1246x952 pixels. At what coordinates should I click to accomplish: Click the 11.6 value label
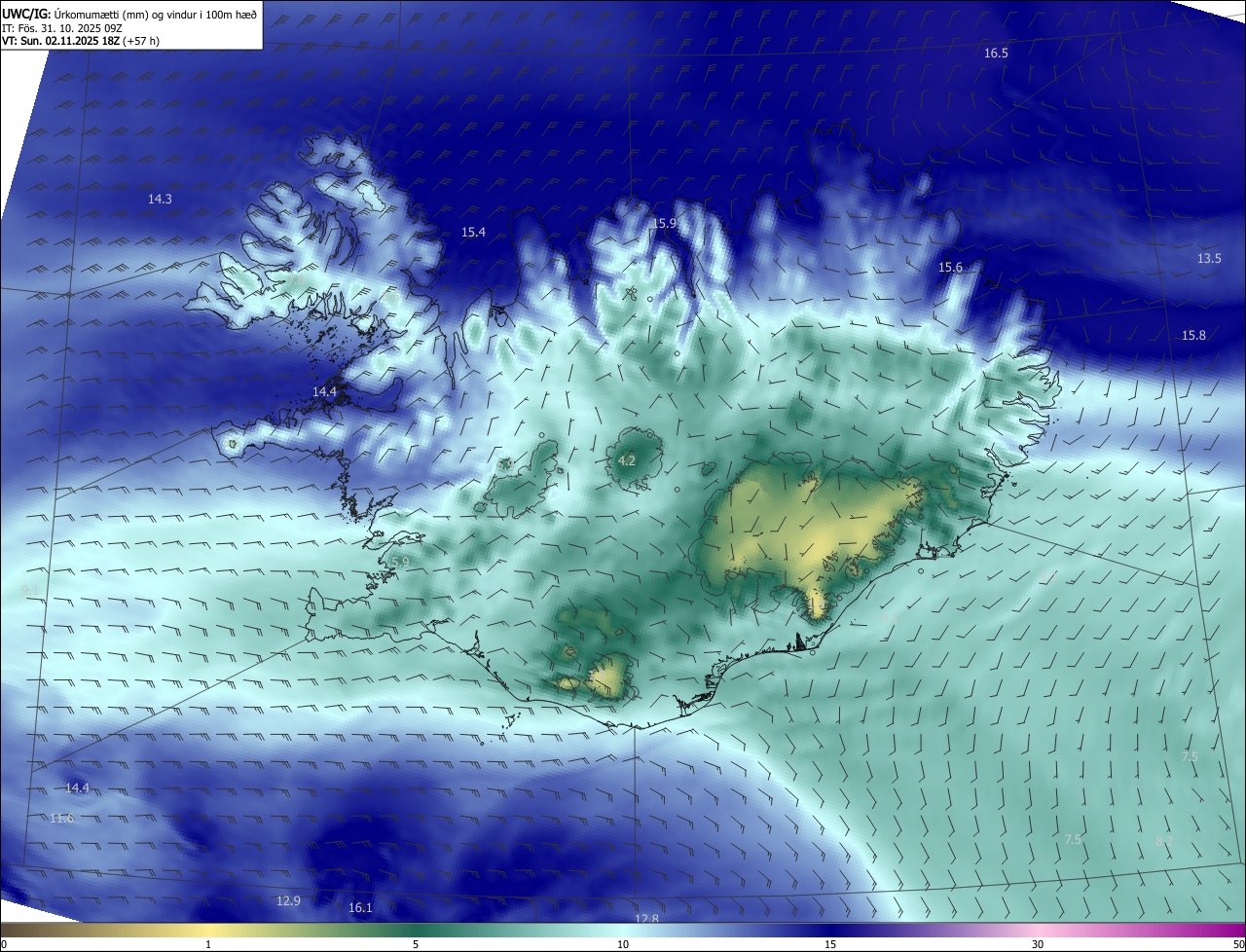[x=61, y=819]
